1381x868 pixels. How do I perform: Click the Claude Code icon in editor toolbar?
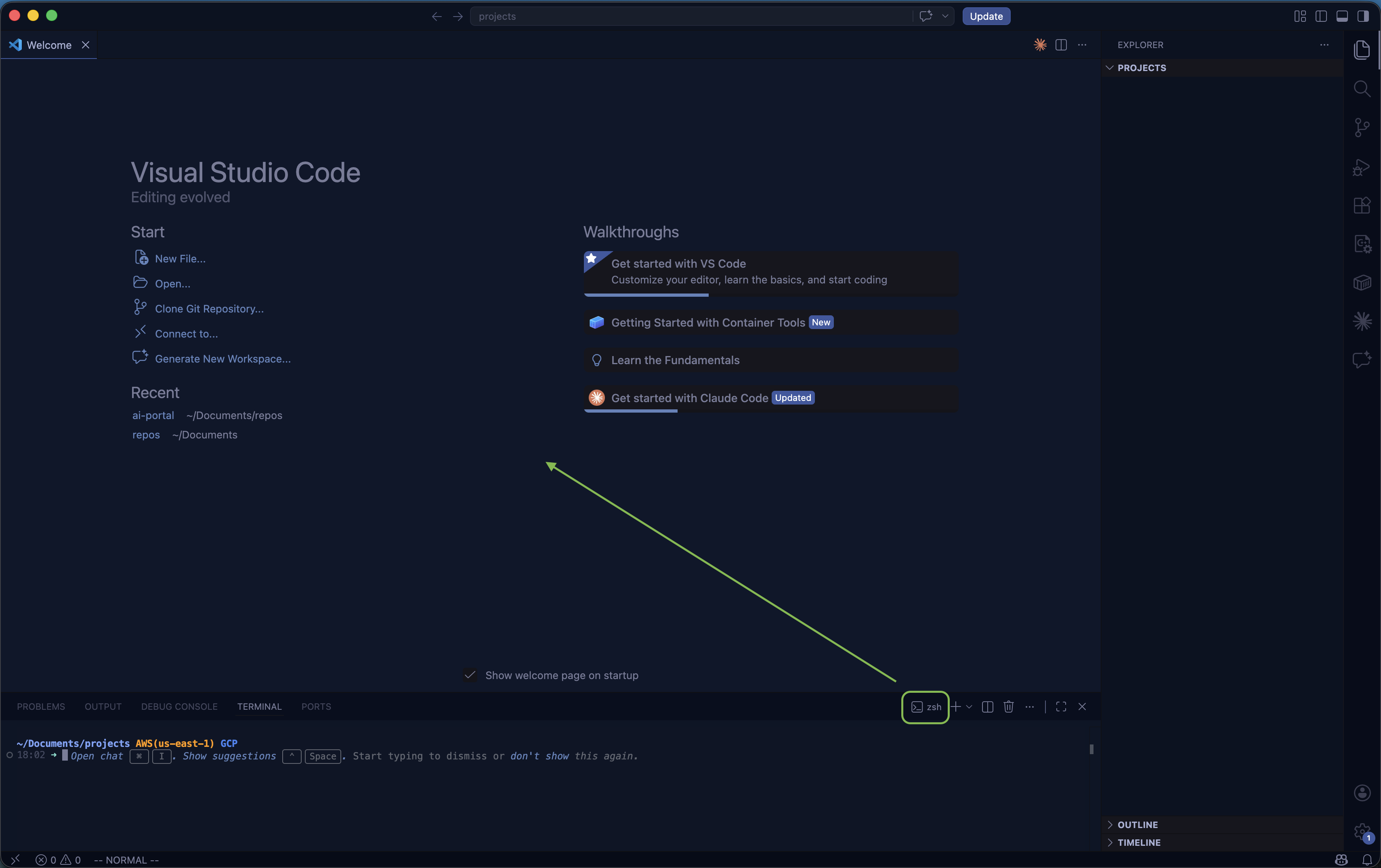coord(1040,45)
